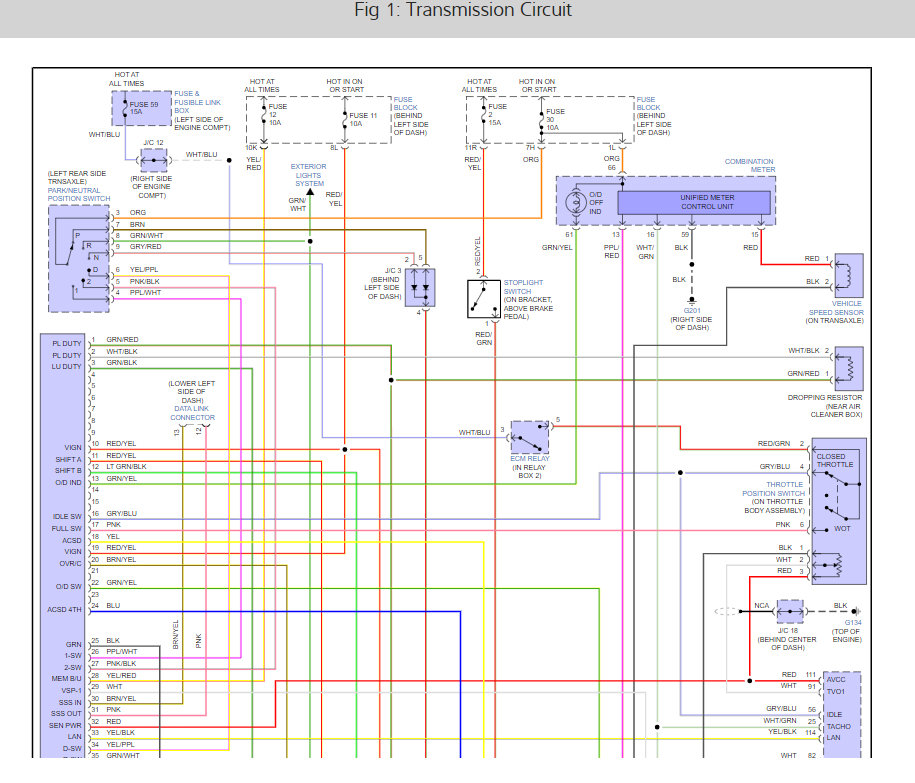The image size is (915, 783).
Task: Click the Fuse 11 10A fuse symbol
Action: coord(345,120)
